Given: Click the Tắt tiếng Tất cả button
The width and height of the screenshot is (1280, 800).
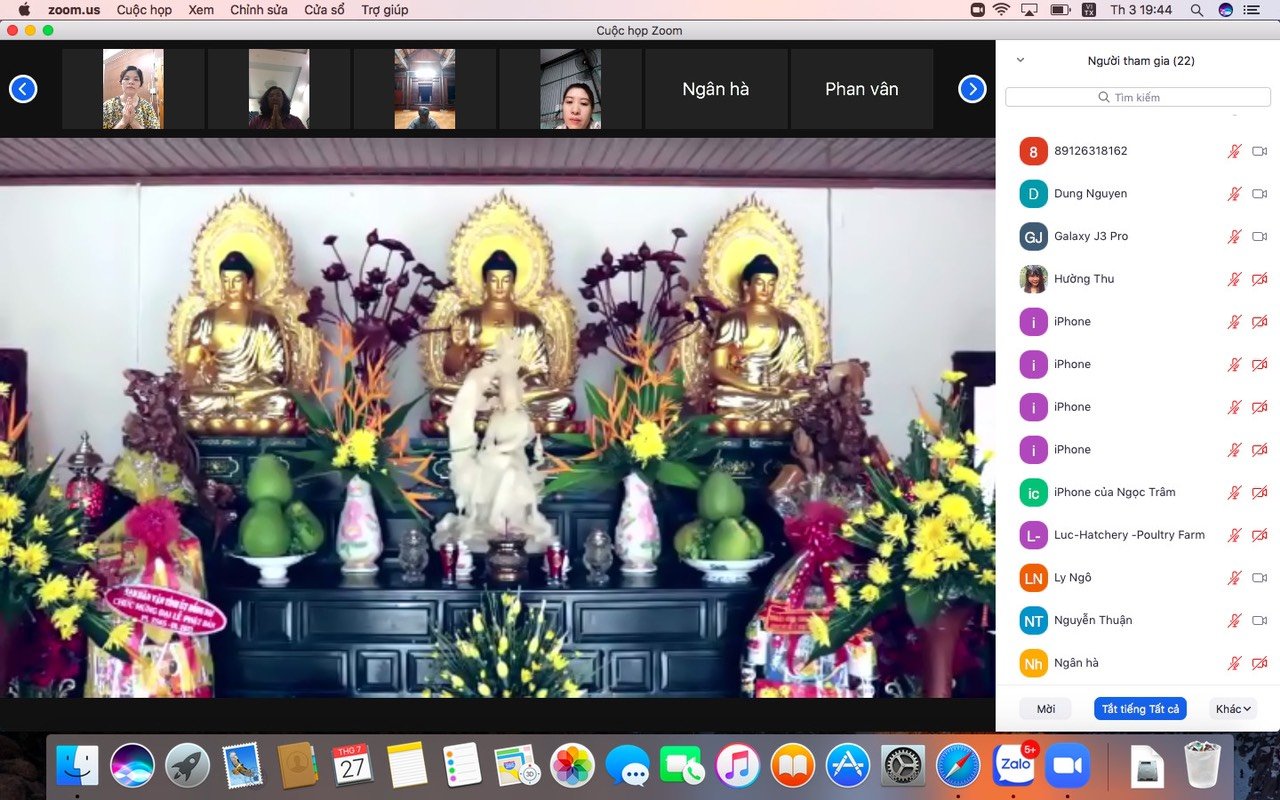Looking at the screenshot, I should point(1140,709).
